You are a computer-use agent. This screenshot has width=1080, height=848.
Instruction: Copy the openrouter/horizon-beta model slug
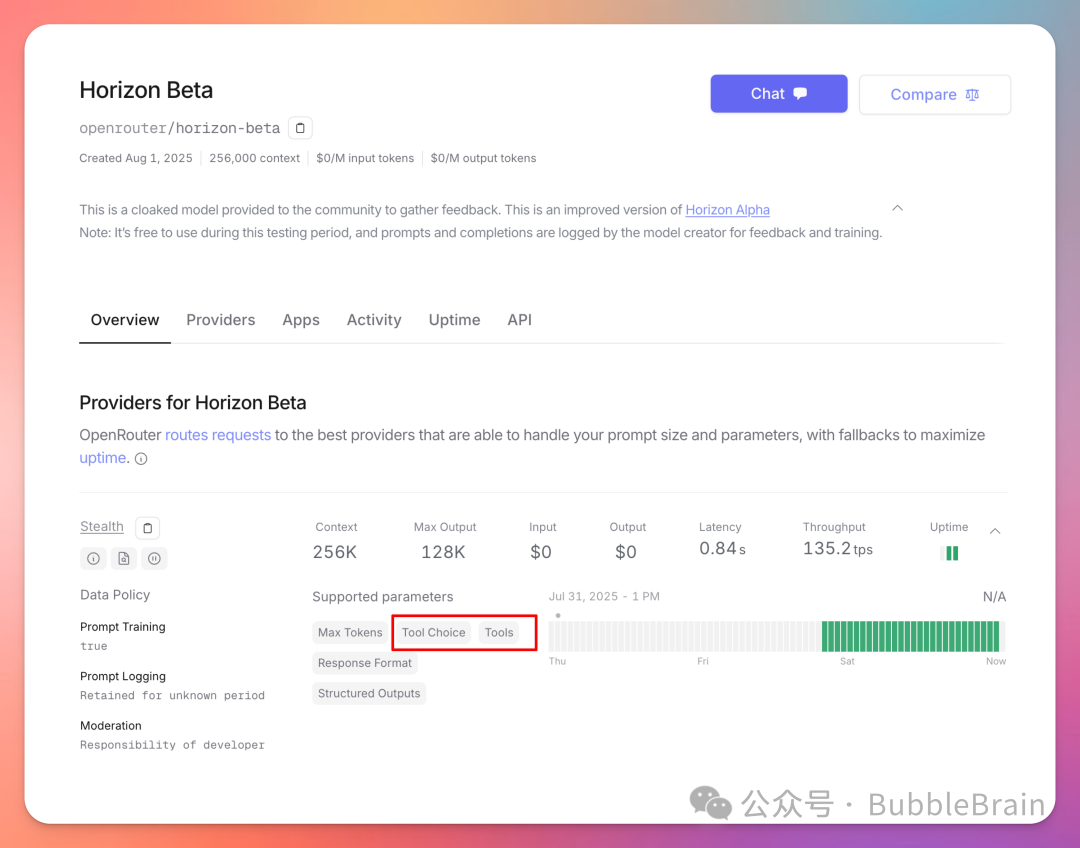300,128
